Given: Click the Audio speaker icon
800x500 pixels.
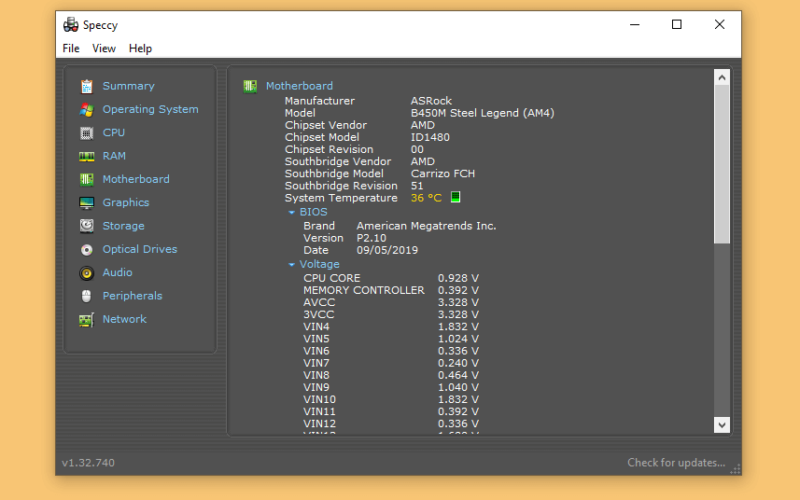Looking at the screenshot, I should [87, 273].
